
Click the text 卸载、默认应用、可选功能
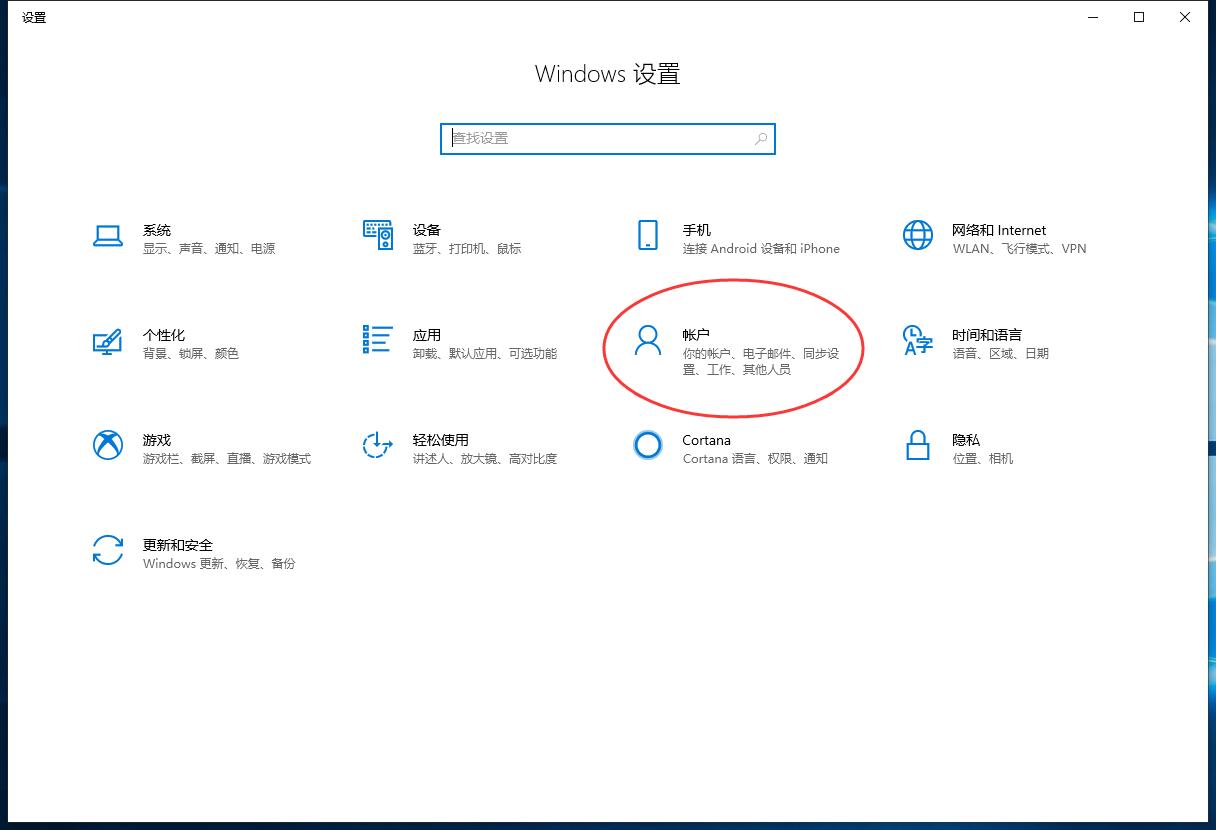(485, 354)
